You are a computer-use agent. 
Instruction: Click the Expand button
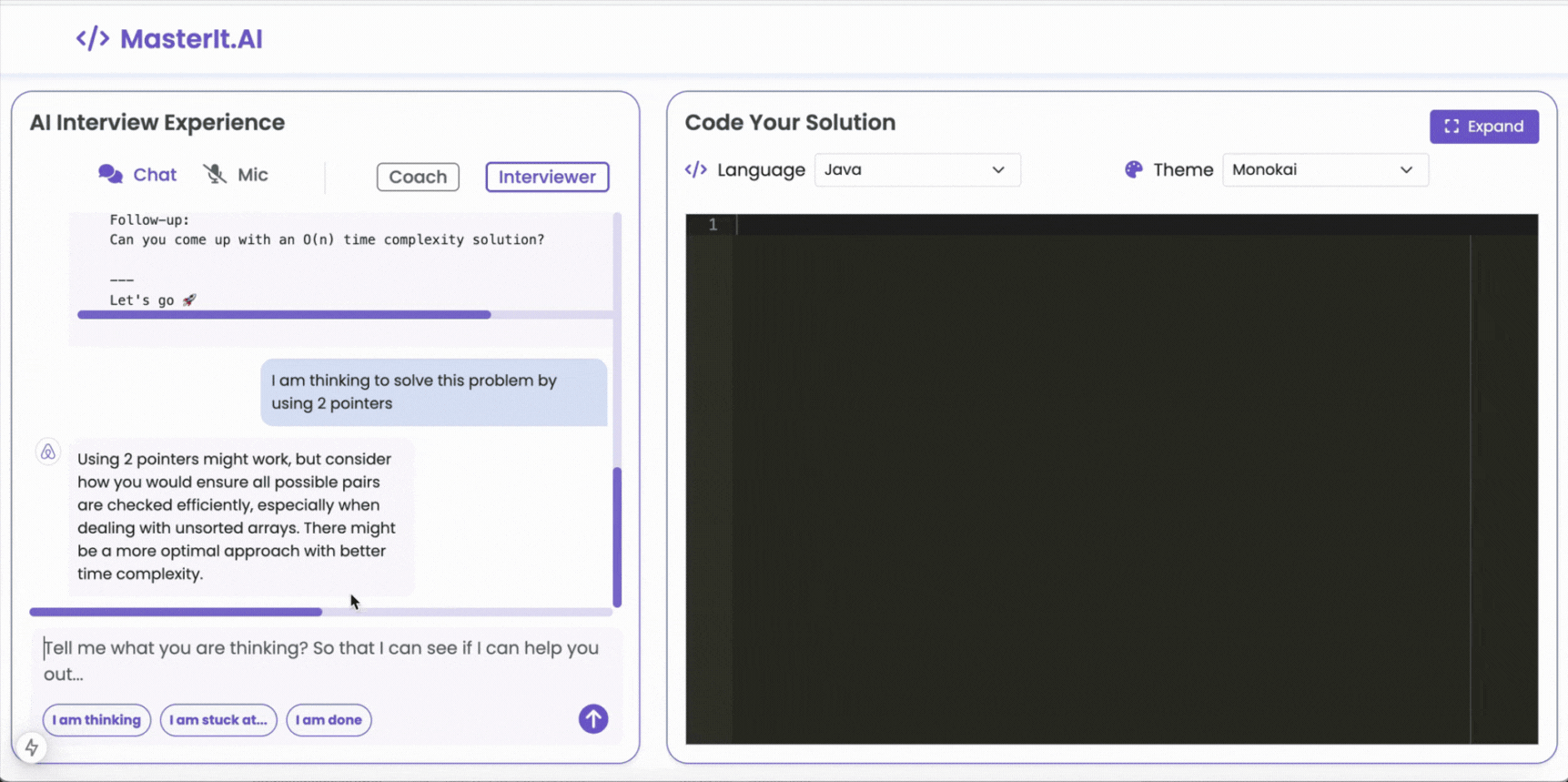1484,127
